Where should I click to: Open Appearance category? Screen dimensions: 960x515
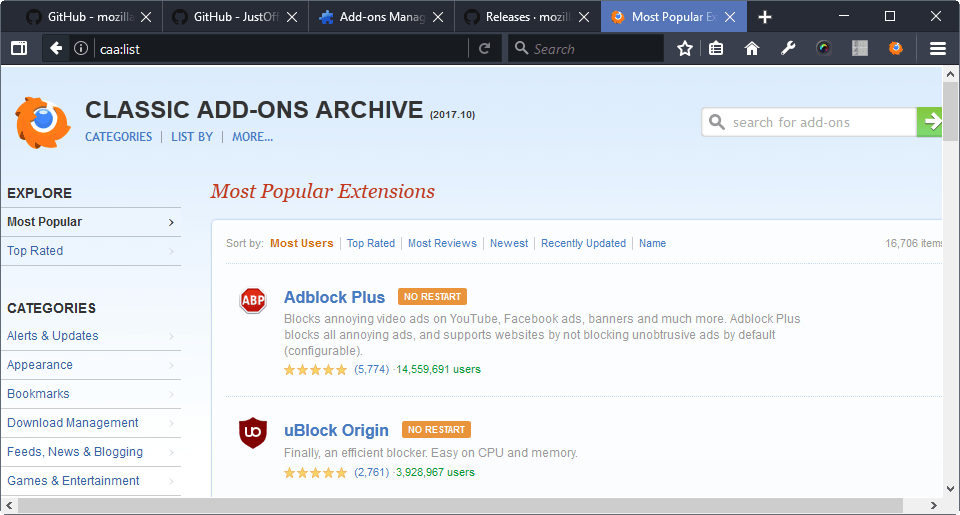pyautogui.click(x=91, y=365)
